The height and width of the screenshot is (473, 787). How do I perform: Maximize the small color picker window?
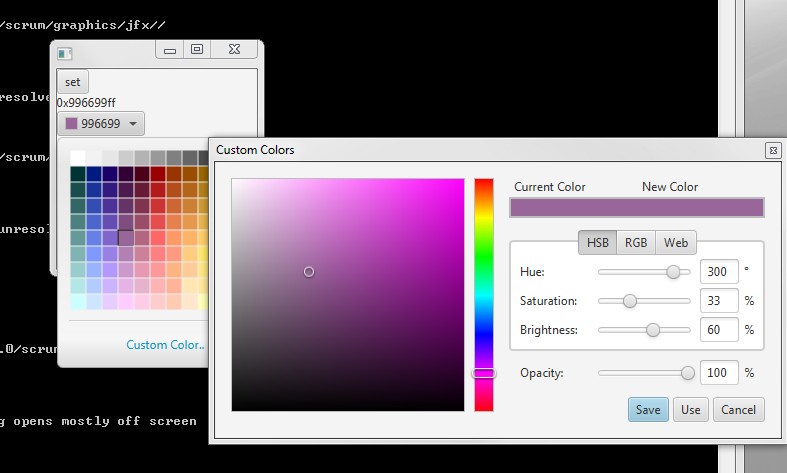click(x=197, y=49)
